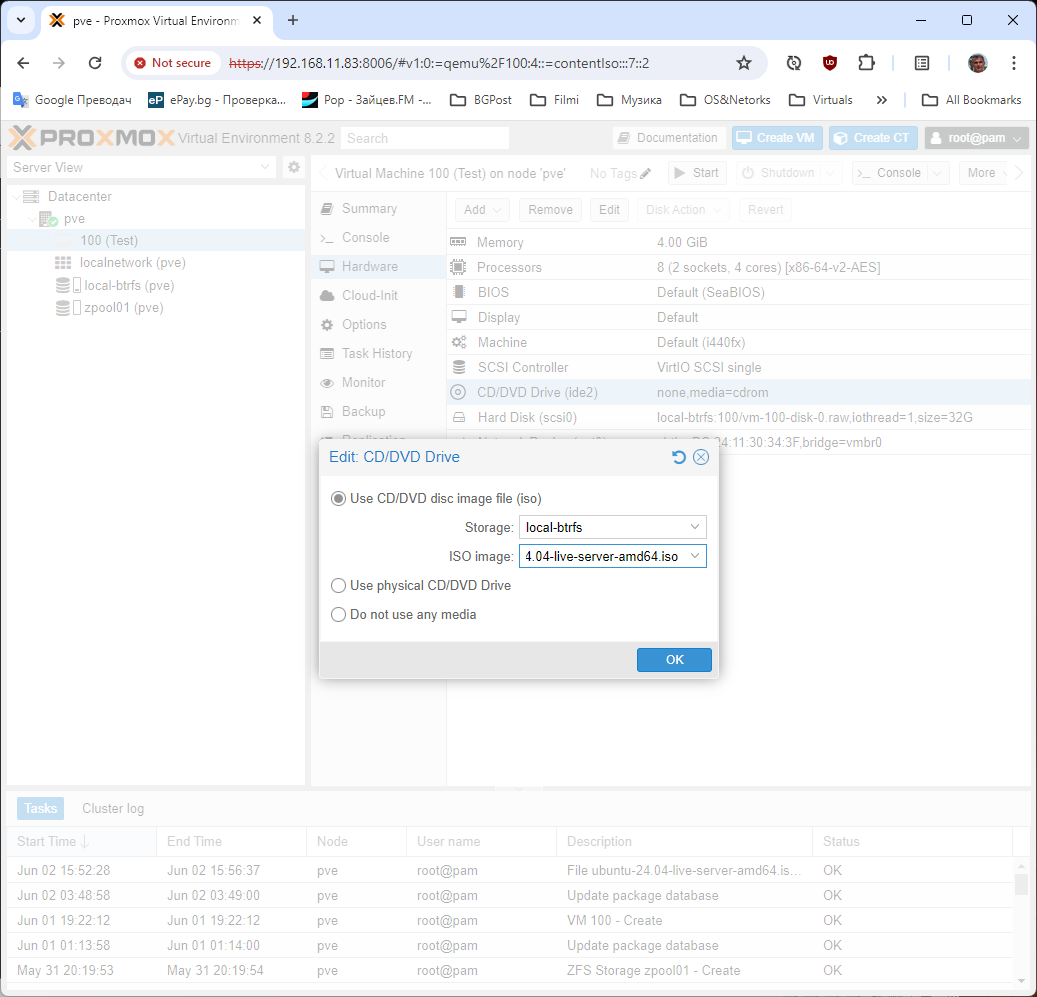
Task: Select the ZFS Storage zpool01 - Create task
Action: pos(511,971)
